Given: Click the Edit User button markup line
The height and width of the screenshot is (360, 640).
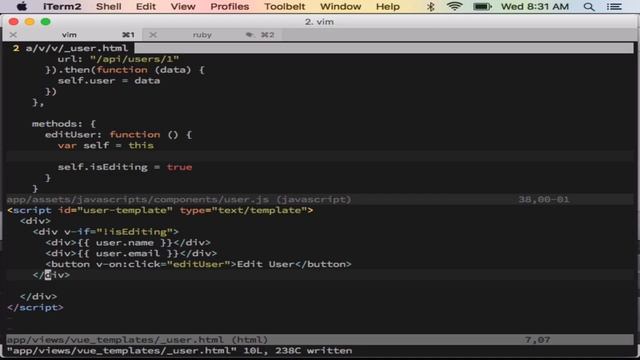Looking at the screenshot, I should point(198,264).
